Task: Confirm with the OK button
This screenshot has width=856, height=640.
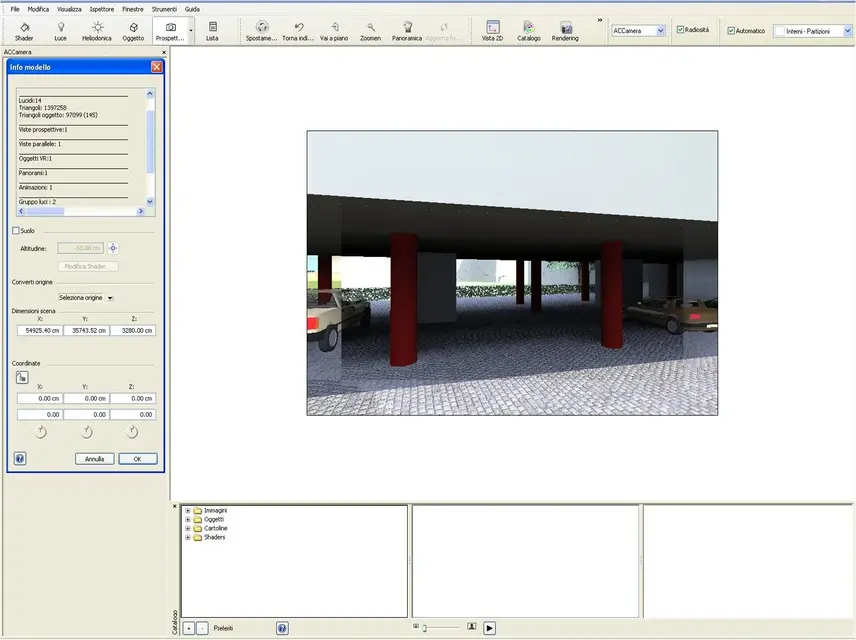Action: pyautogui.click(x=137, y=459)
